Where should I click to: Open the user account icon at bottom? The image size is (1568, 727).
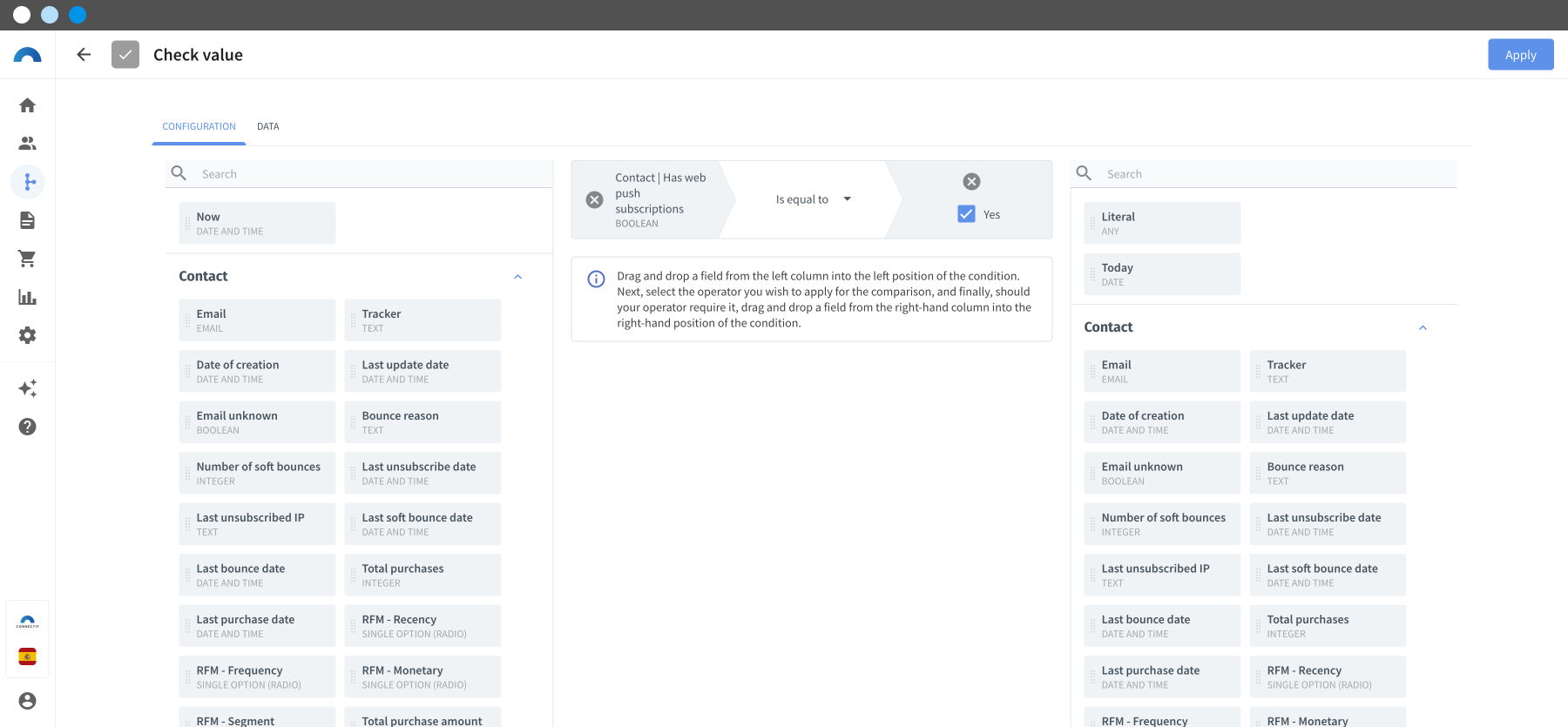(28, 701)
